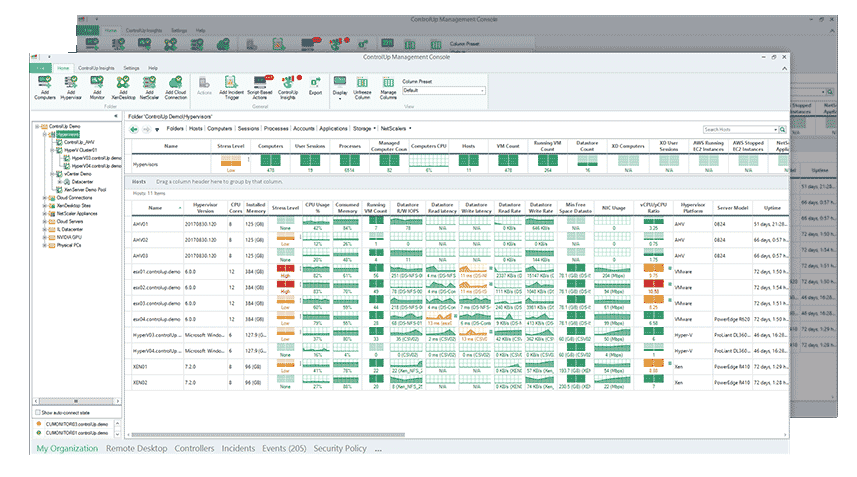Select the HyperV Cluster01 tree item

coord(80,150)
